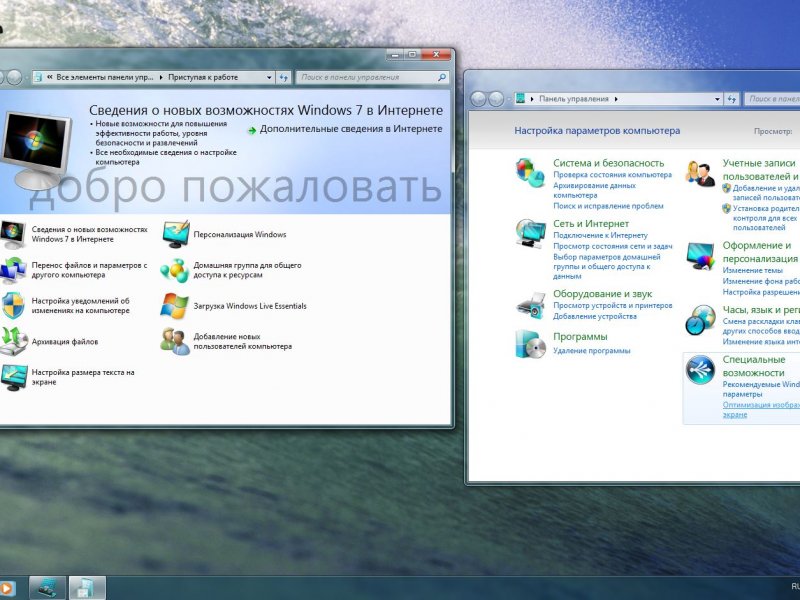800x600 pixels.
Task: Focus the 'Поиск в панели управления' search field
Action: pyautogui.click(x=372, y=78)
